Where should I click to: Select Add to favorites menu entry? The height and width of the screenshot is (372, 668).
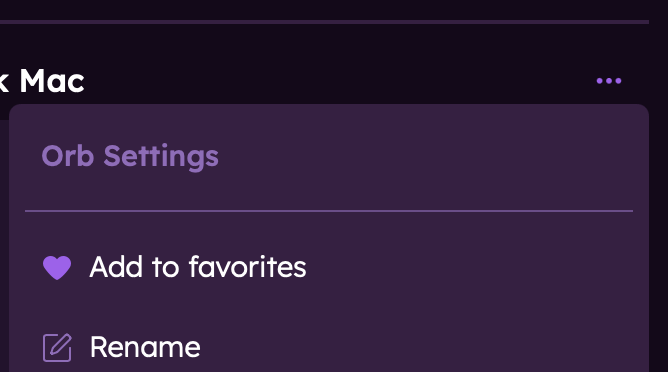[329, 267]
